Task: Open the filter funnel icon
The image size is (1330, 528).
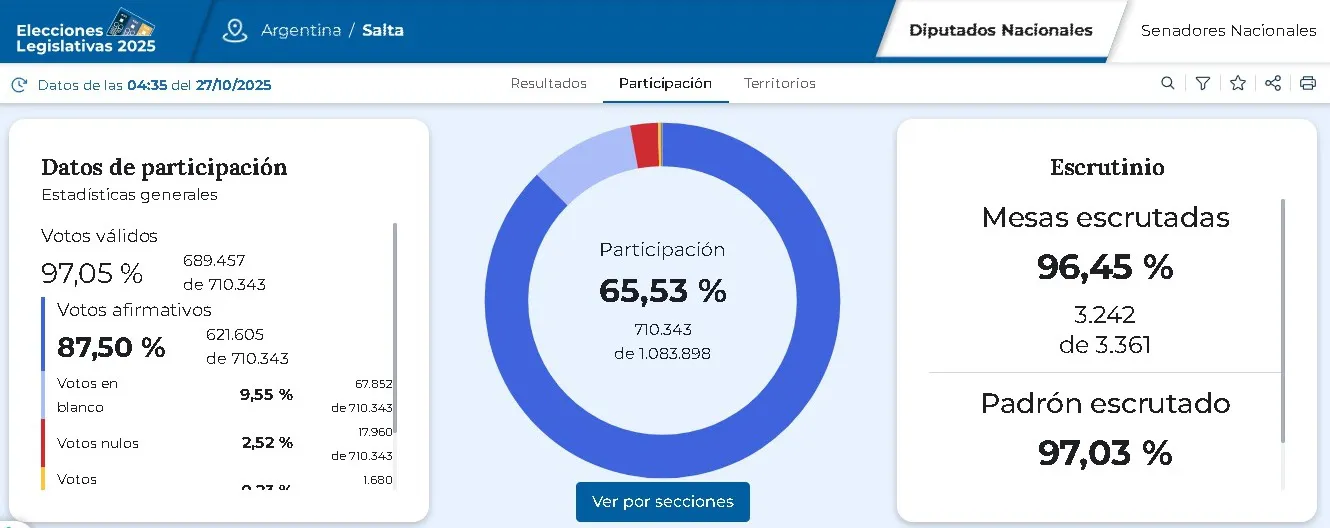Action: 1203,84
